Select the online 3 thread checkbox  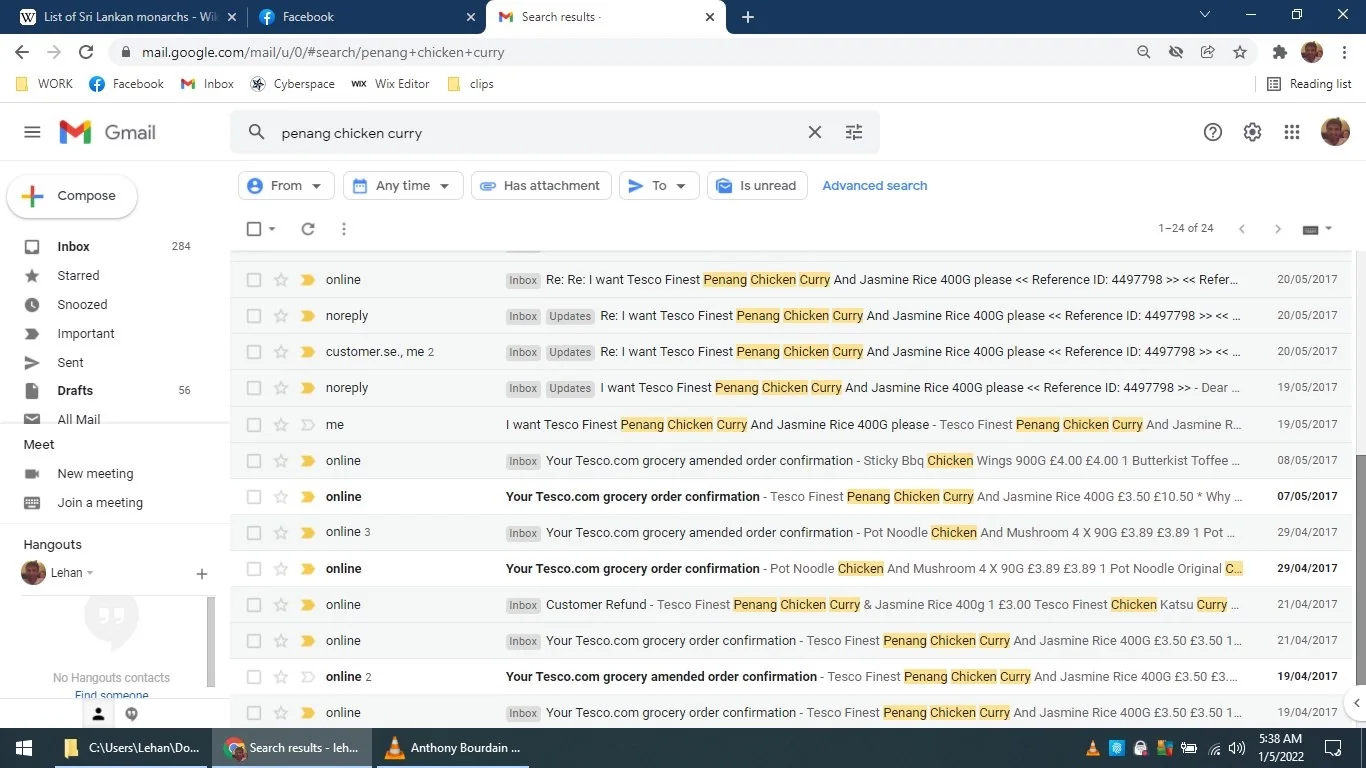(x=254, y=533)
